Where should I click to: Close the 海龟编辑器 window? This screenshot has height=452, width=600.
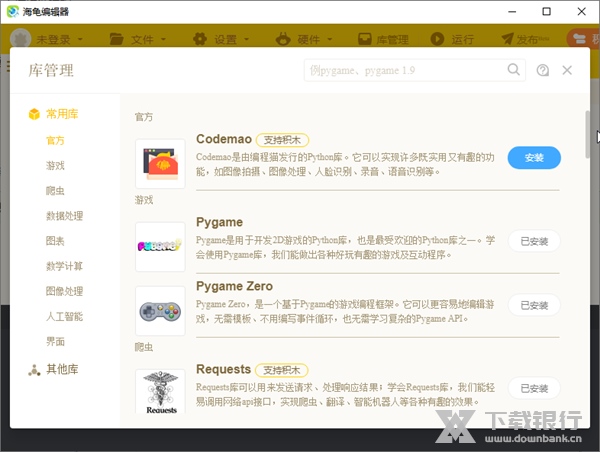[x=582, y=11]
